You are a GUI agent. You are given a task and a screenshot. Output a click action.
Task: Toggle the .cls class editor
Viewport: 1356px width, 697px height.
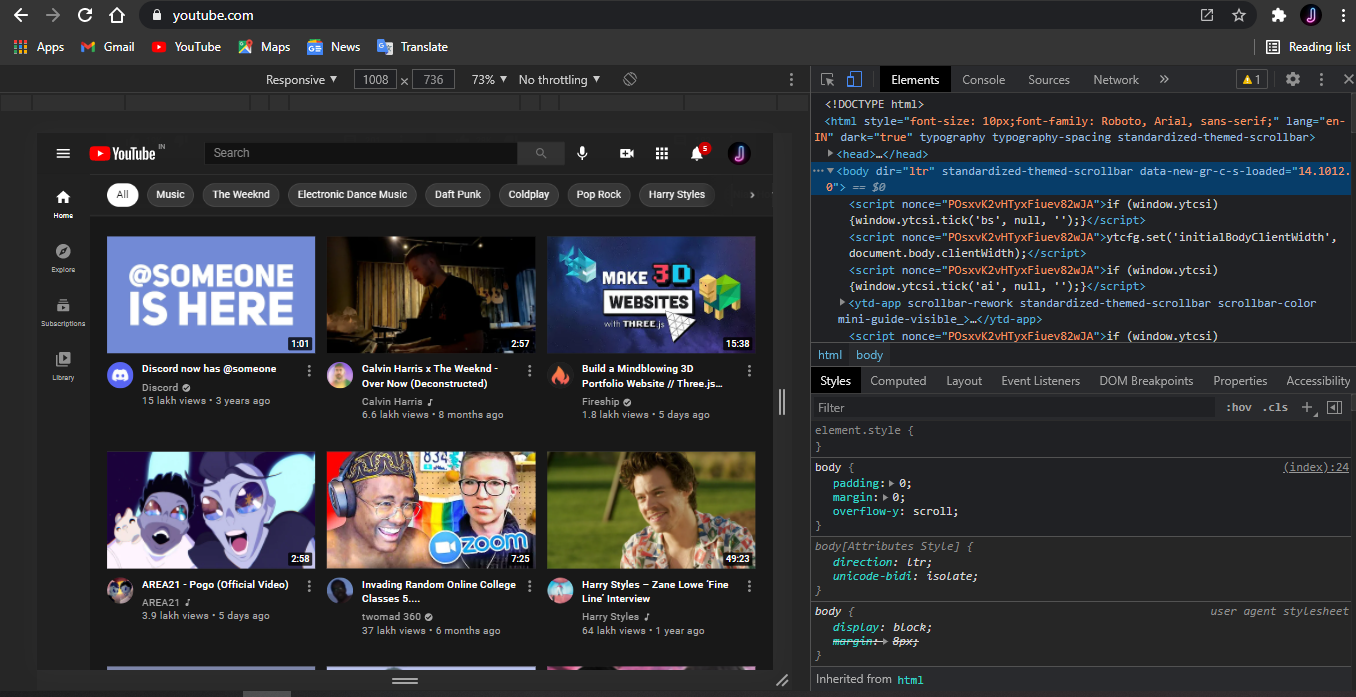point(1275,407)
